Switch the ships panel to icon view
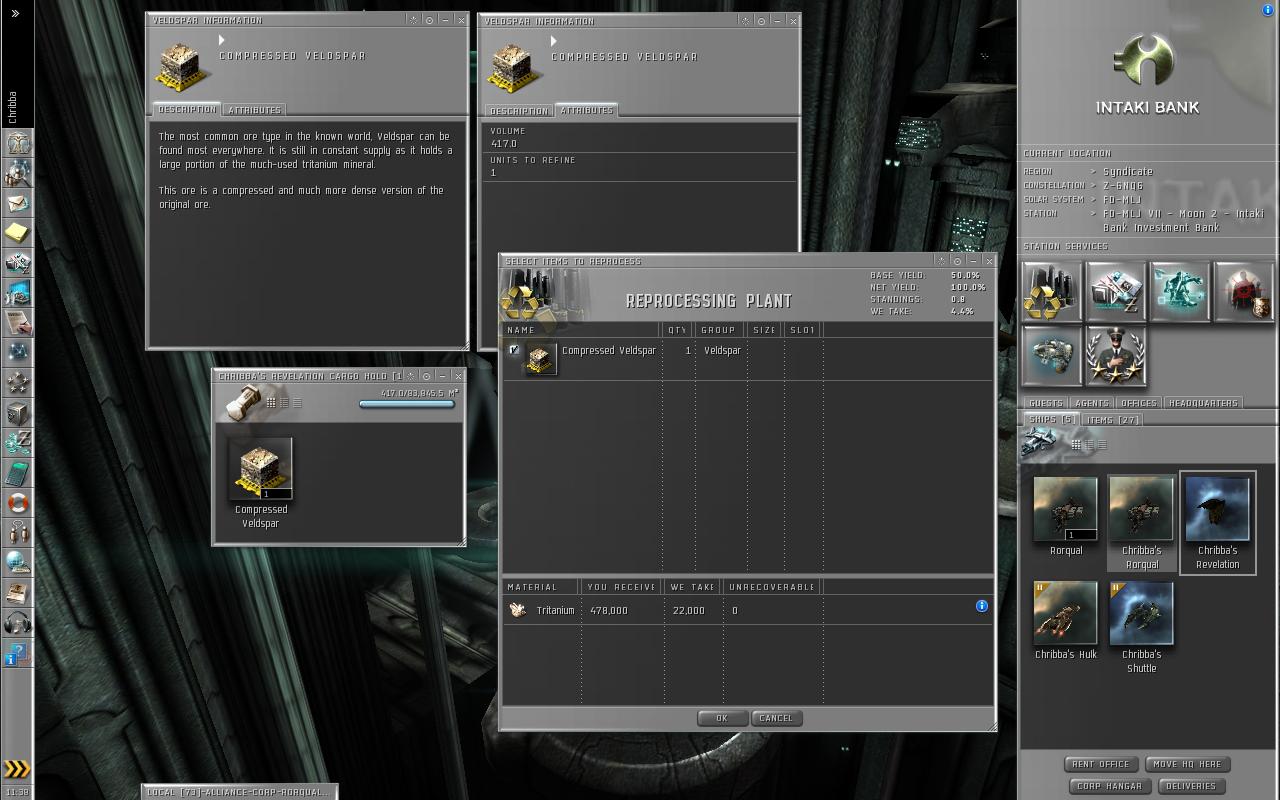 (1077, 444)
